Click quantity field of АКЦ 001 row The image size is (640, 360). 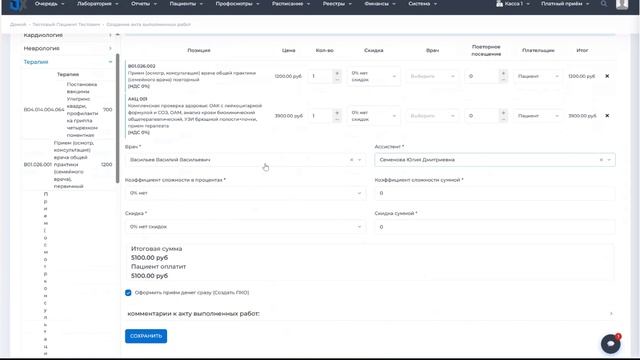(x=321, y=116)
